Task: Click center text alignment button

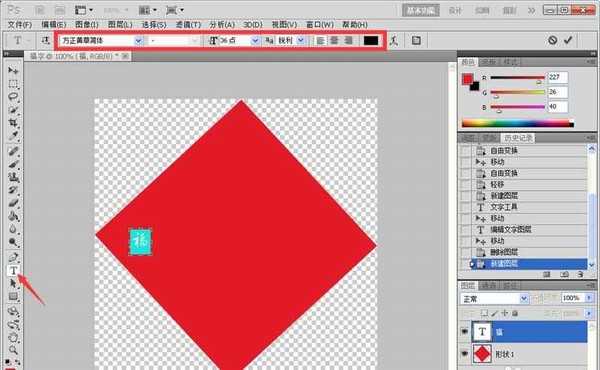Action: click(334, 41)
